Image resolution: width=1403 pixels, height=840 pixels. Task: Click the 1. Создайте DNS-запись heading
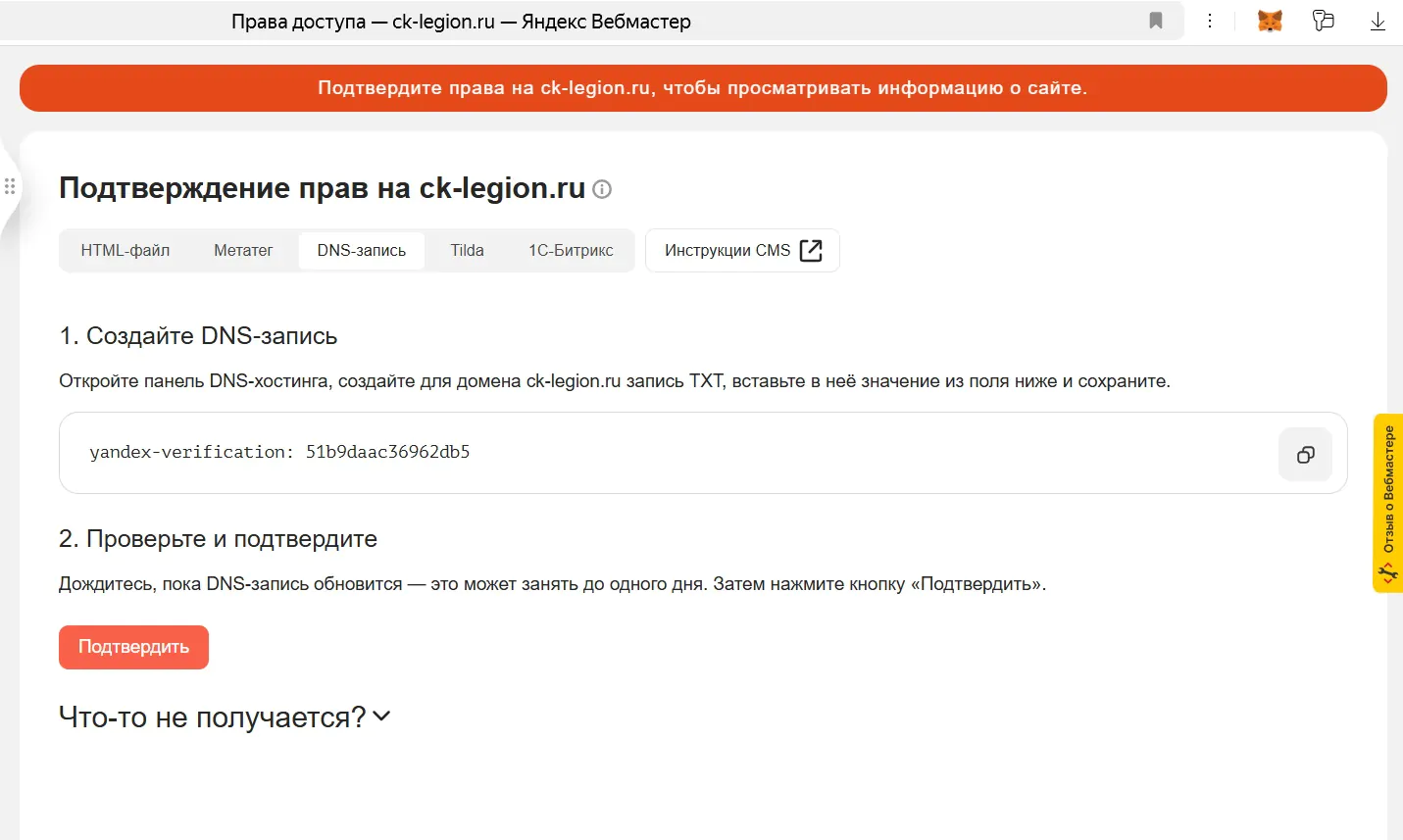pyautogui.click(x=198, y=336)
